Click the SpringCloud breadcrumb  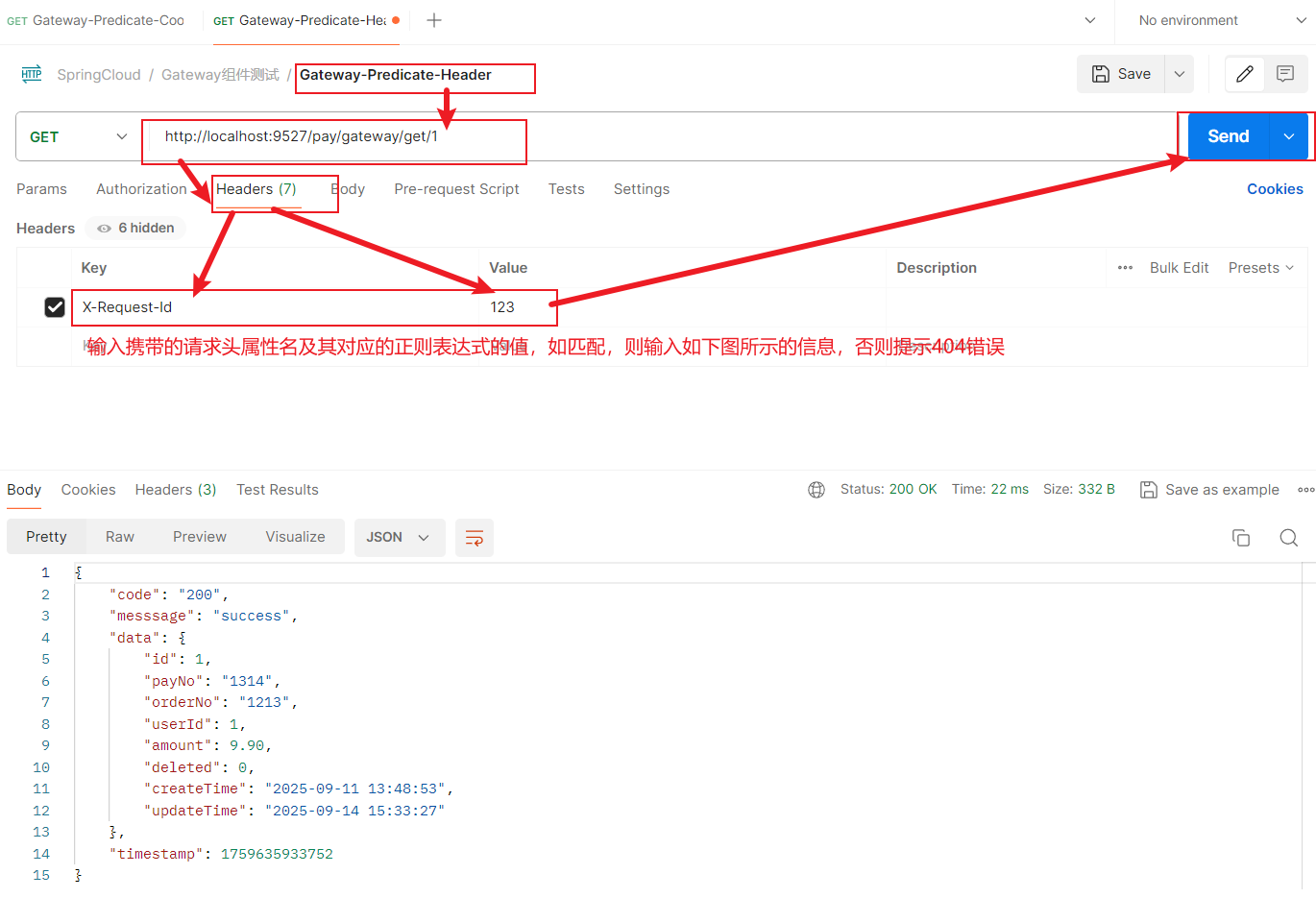tap(98, 75)
